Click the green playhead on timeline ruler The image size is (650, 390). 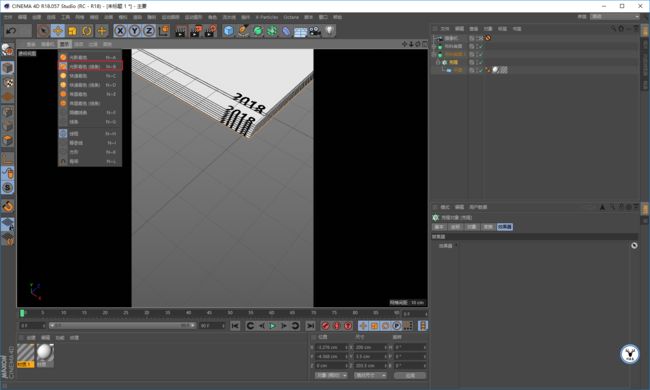(22, 313)
